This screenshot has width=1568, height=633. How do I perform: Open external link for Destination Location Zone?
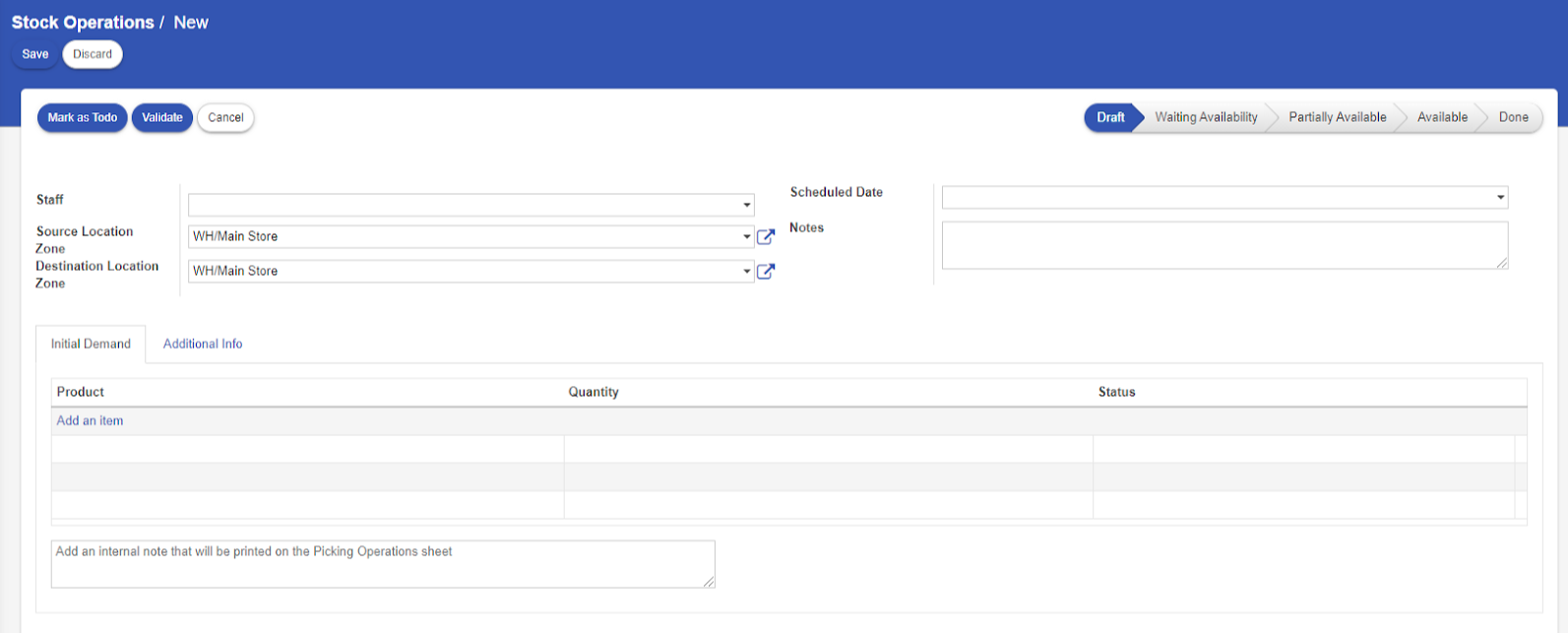click(x=766, y=271)
